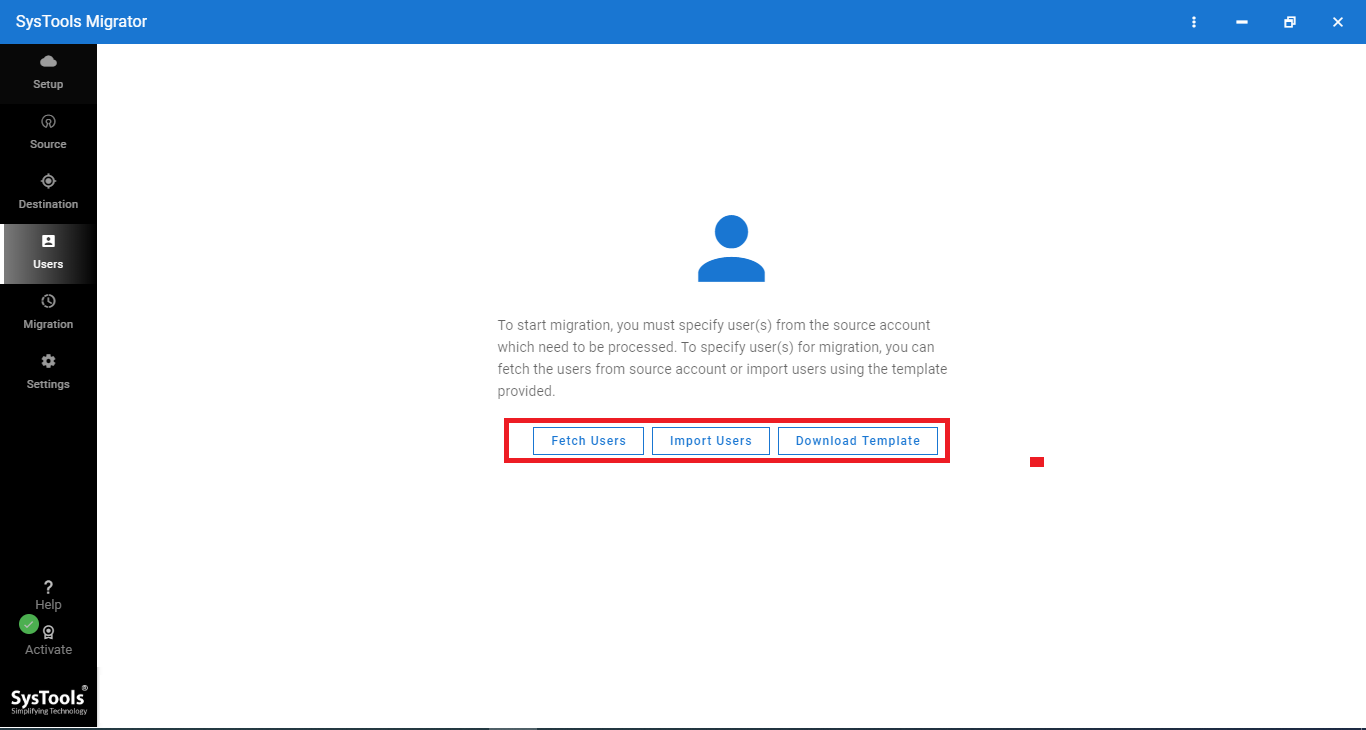This screenshot has width=1366, height=730.
Task: Switch to the Migration section
Action: coord(48,314)
